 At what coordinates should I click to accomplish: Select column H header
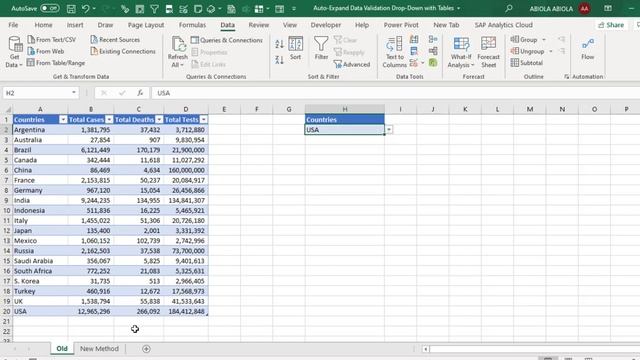[x=344, y=109]
